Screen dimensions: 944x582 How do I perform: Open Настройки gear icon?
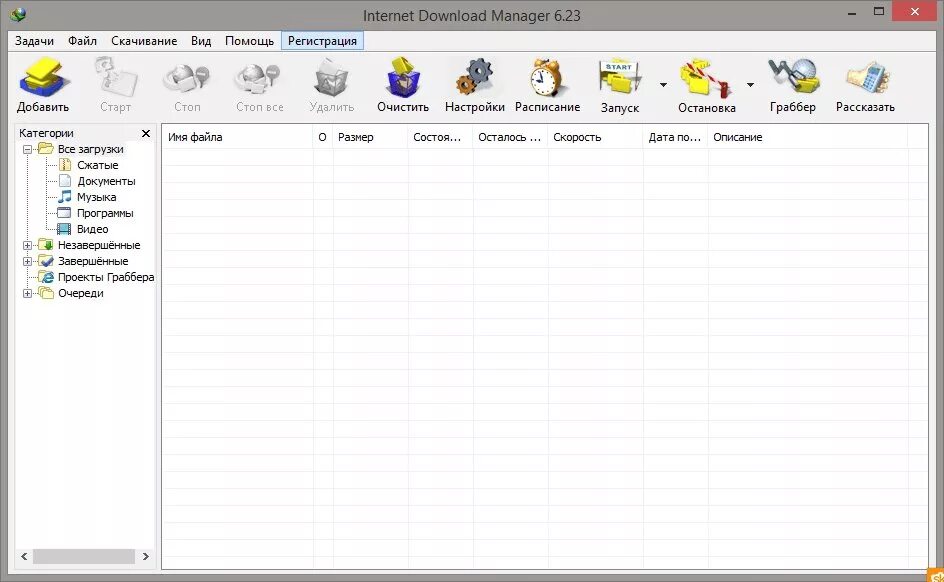click(474, 77)
